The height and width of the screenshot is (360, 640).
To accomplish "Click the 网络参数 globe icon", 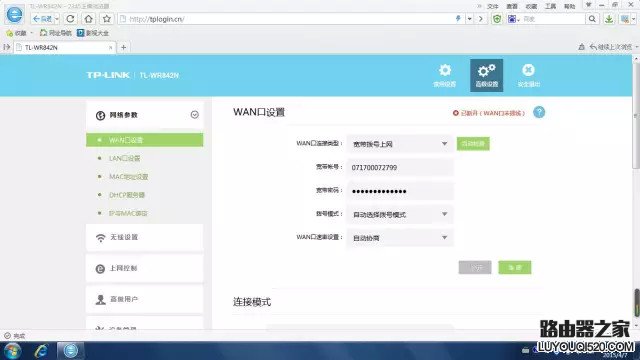I will click(100, 116).
